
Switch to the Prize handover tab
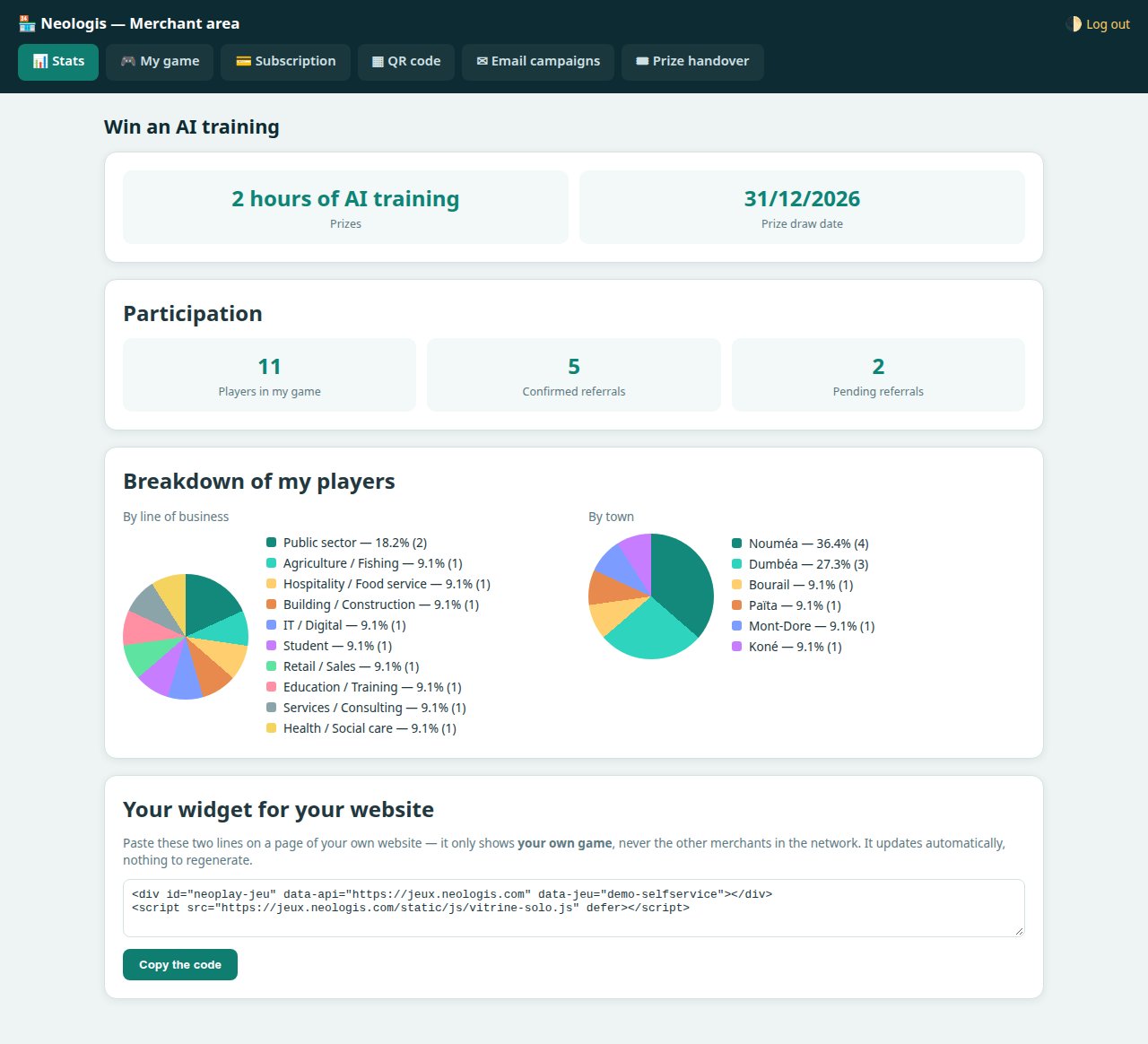pyautogui.click(x=692, y=62)
